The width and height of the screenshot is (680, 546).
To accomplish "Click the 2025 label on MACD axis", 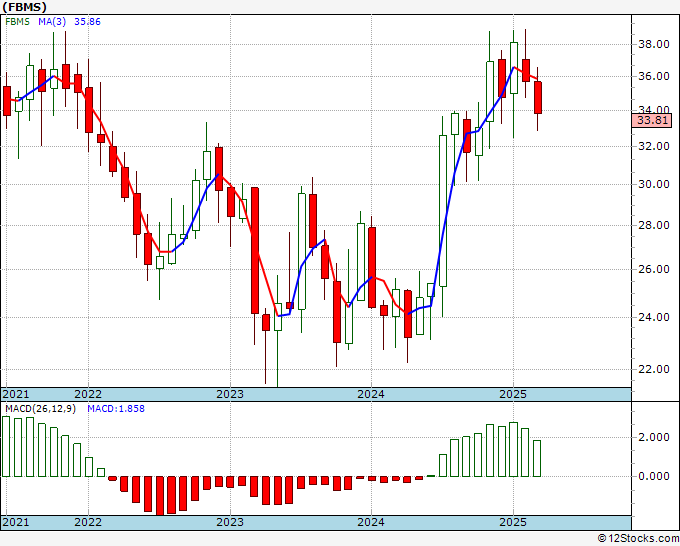I will pos(513,522).
